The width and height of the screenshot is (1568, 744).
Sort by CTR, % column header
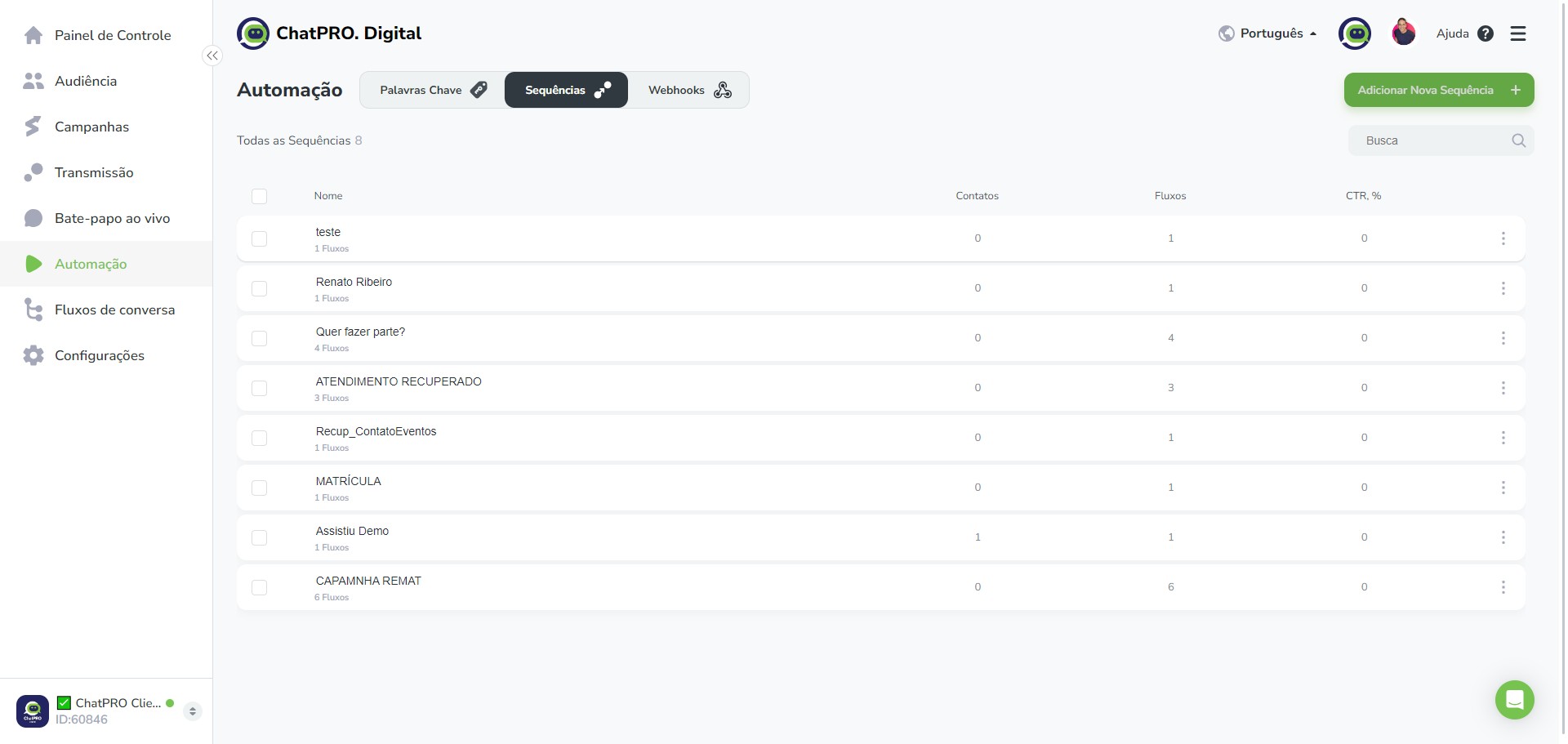[1363, 196]
